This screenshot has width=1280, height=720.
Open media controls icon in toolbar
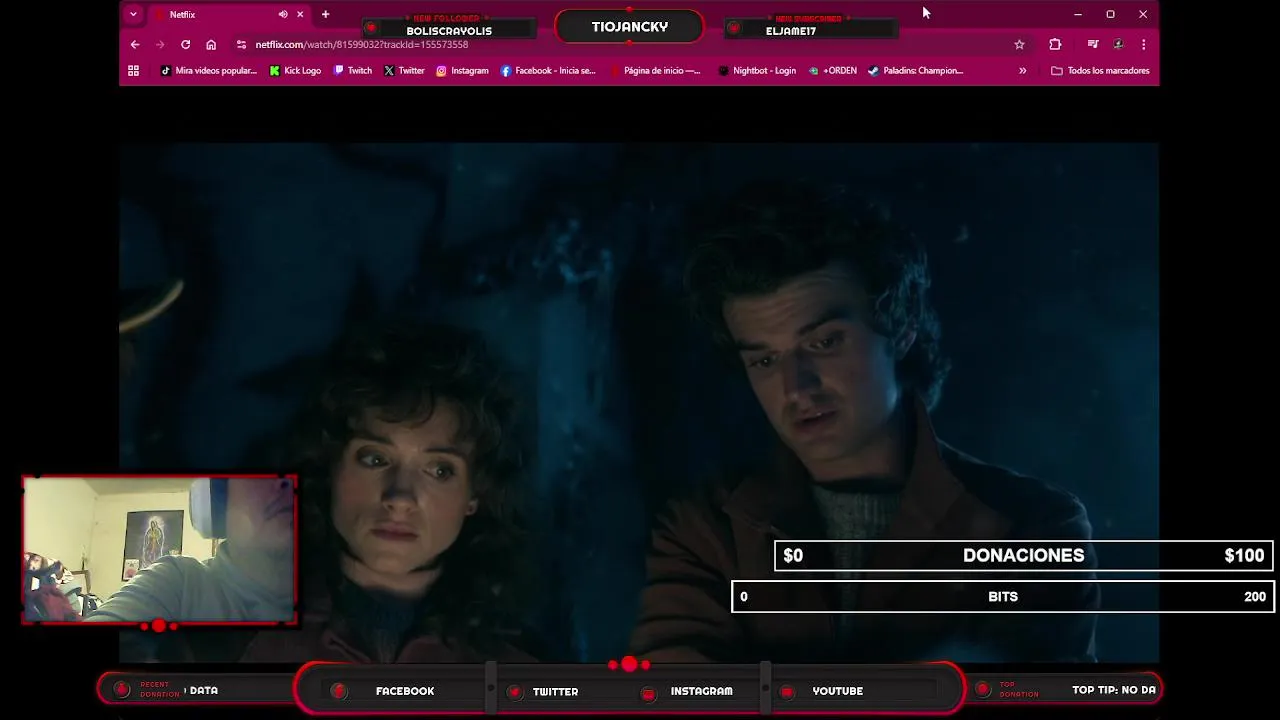tap(1093, 44)
